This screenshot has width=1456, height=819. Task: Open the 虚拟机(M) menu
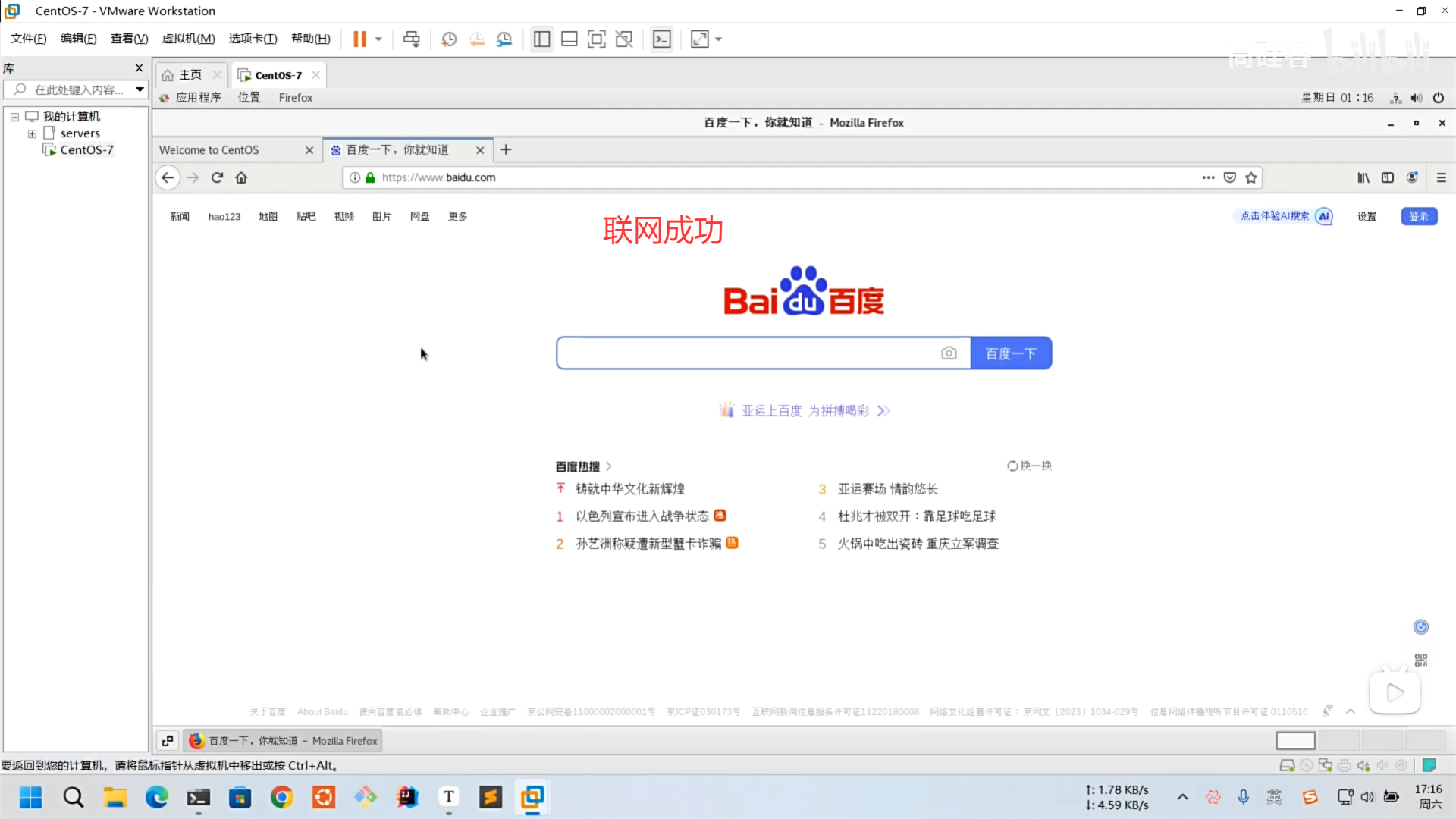tap(188, 39)
